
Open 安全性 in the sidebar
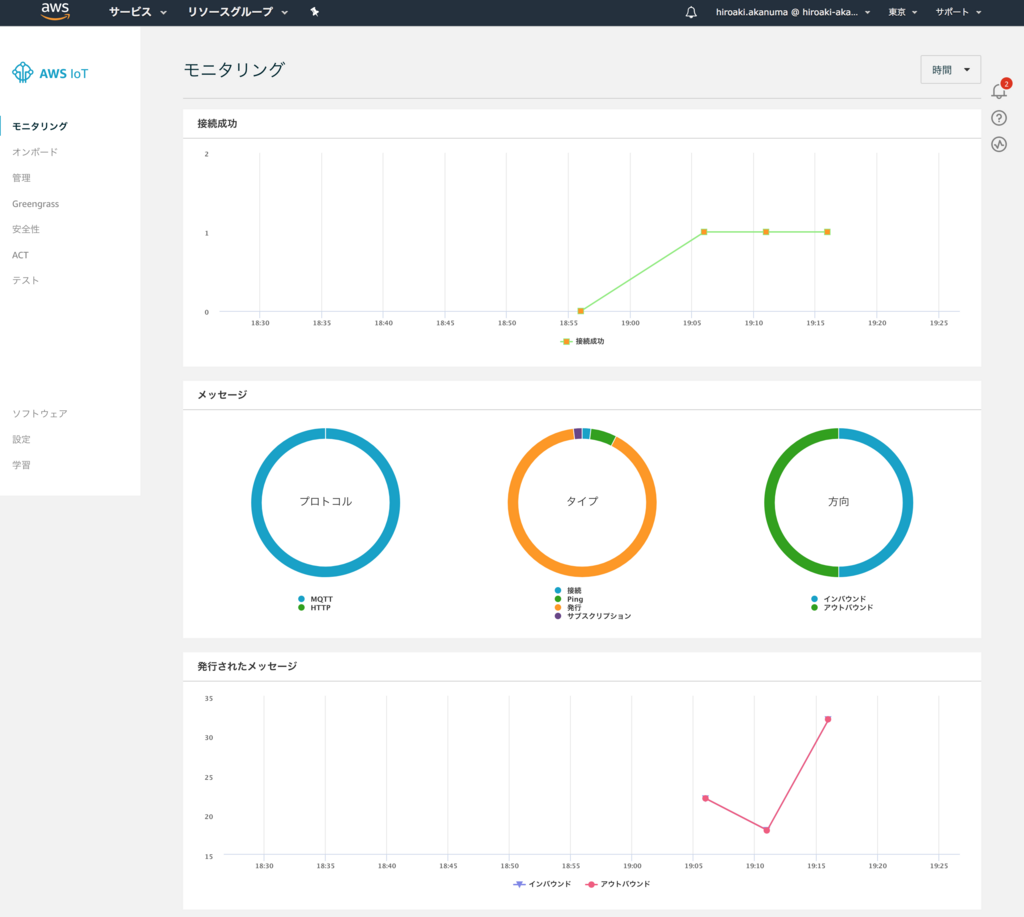click(25, 229)
